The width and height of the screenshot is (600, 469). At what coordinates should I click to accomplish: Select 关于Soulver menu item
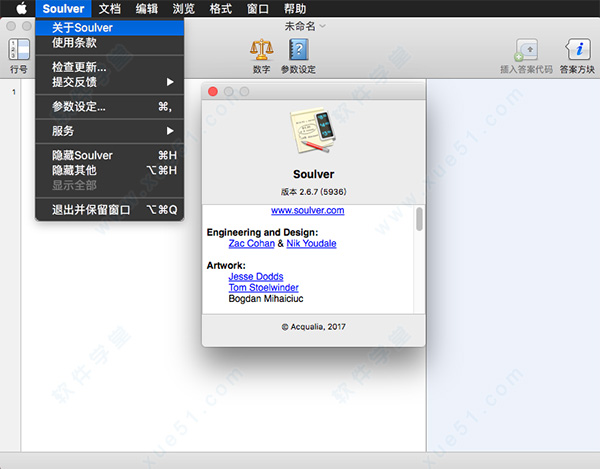coord(109,28)
